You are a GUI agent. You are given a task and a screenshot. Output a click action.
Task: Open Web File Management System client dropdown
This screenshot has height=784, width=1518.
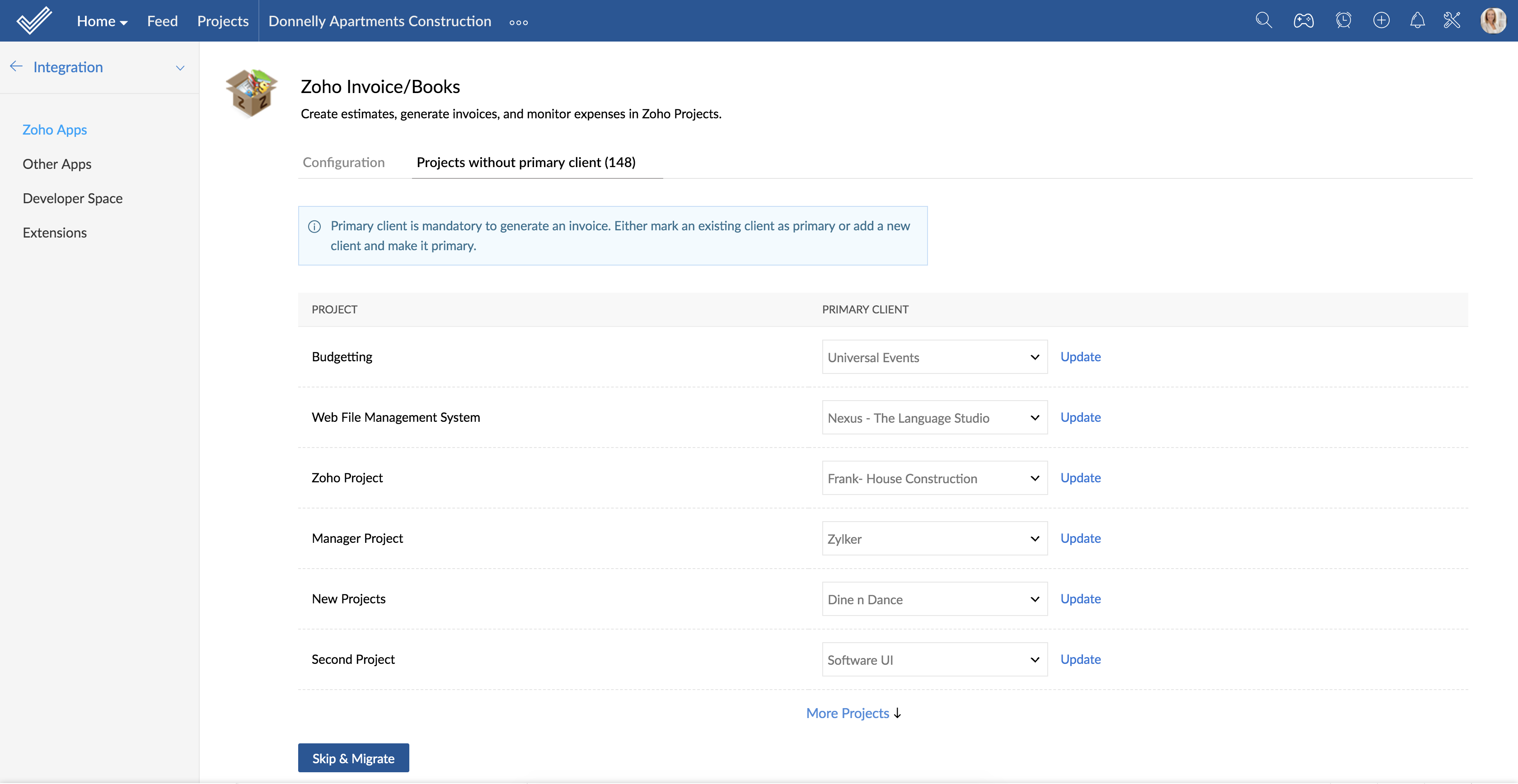(935, 418)
